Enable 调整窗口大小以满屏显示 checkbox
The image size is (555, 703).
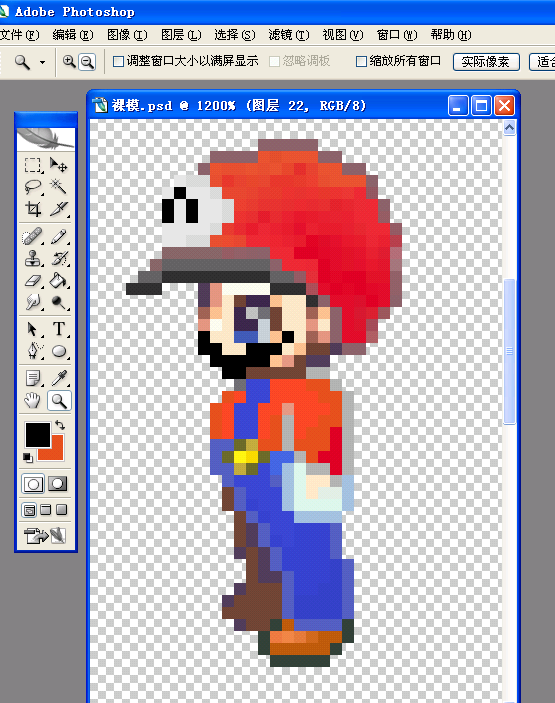[118, 61]
